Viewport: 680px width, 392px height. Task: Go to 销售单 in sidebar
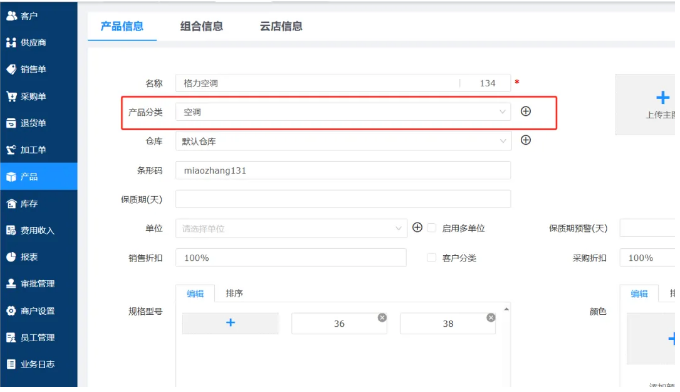[x=39, y=69]
